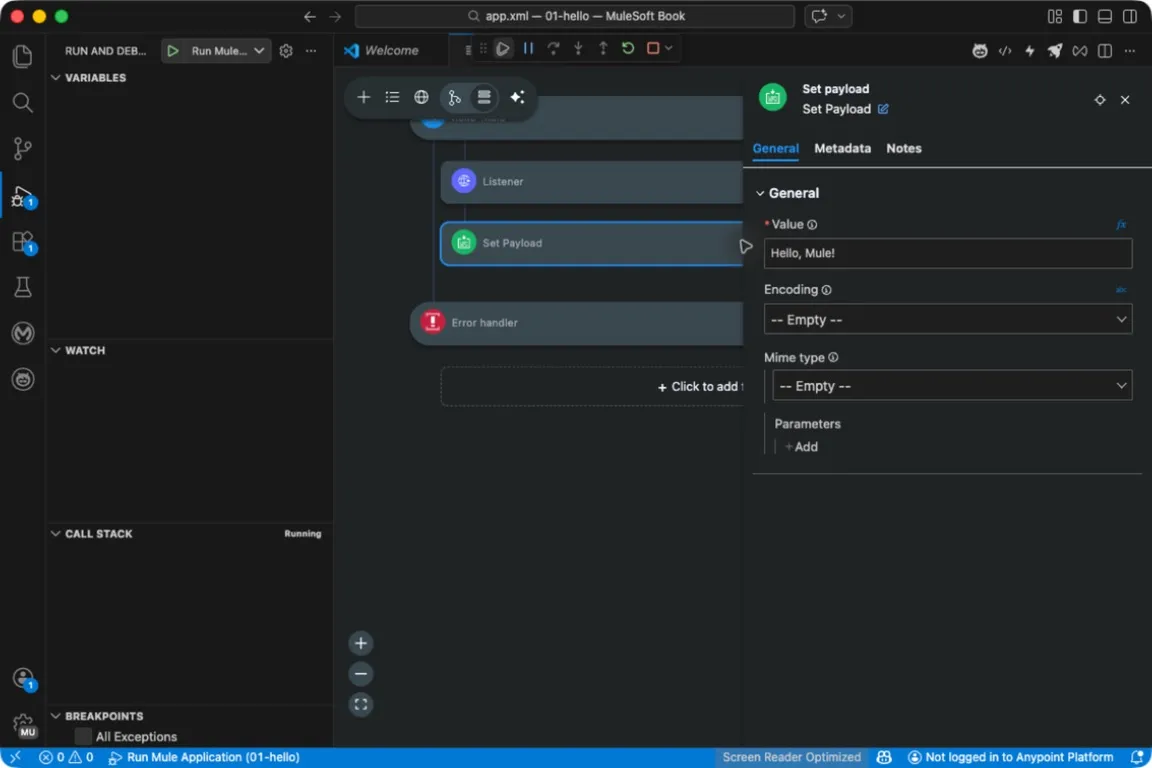Screen dimensions: 1152x768
Task: Continue debug execution in debug toolbar
Action: (503, 49)
